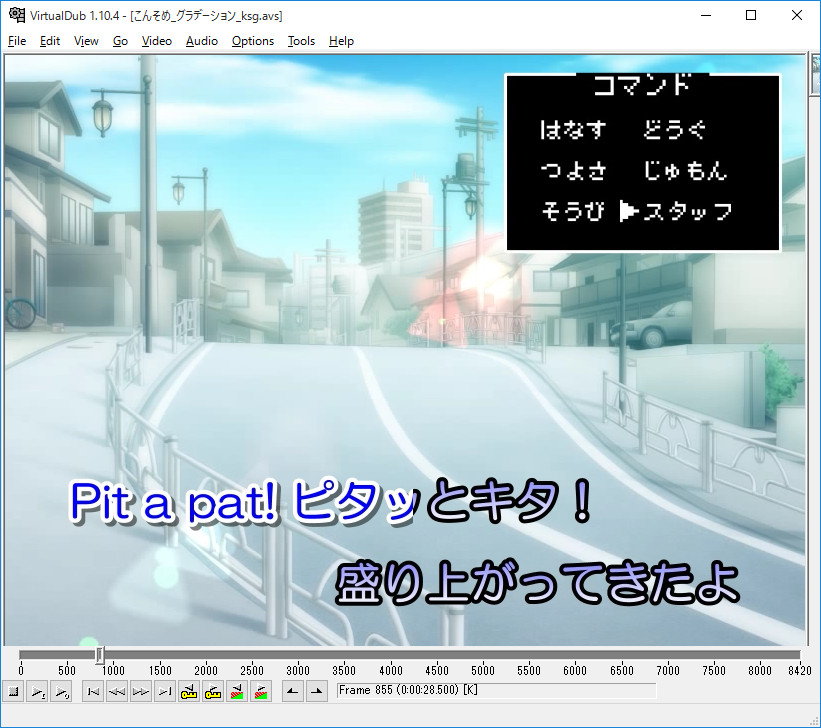Open the Audio menu
This screenshot has width=821, height=728.
202,41
